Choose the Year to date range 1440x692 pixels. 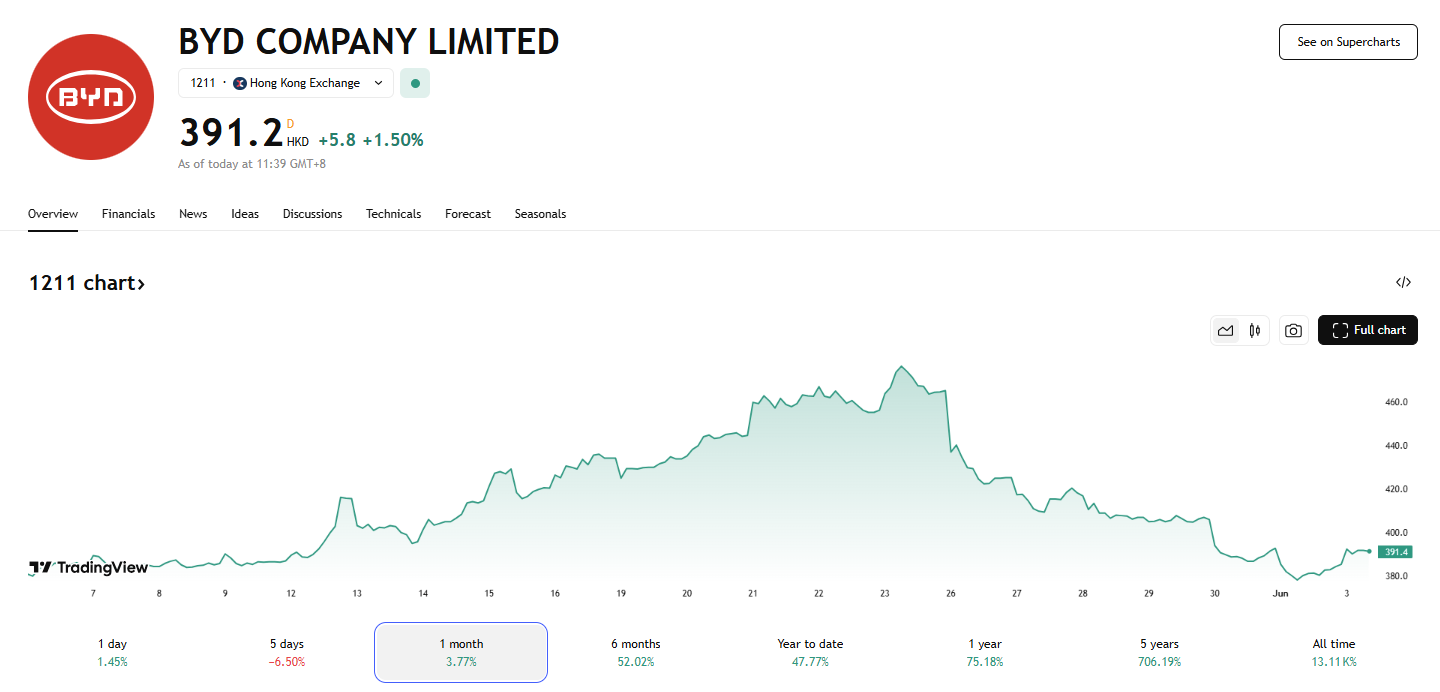810,652
